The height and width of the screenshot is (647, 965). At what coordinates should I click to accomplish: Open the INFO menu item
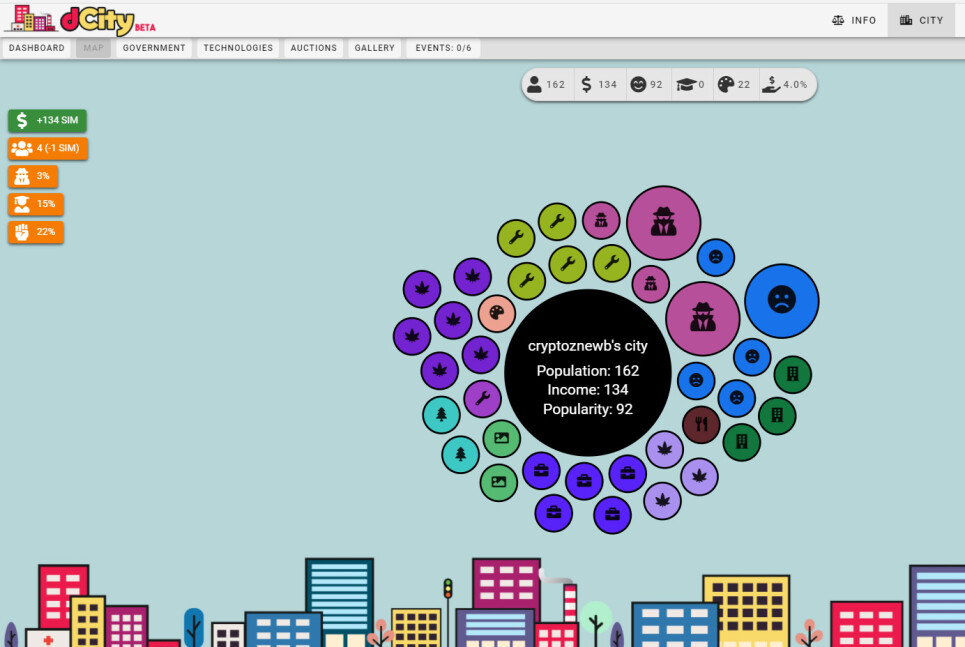tap(854, 20)
